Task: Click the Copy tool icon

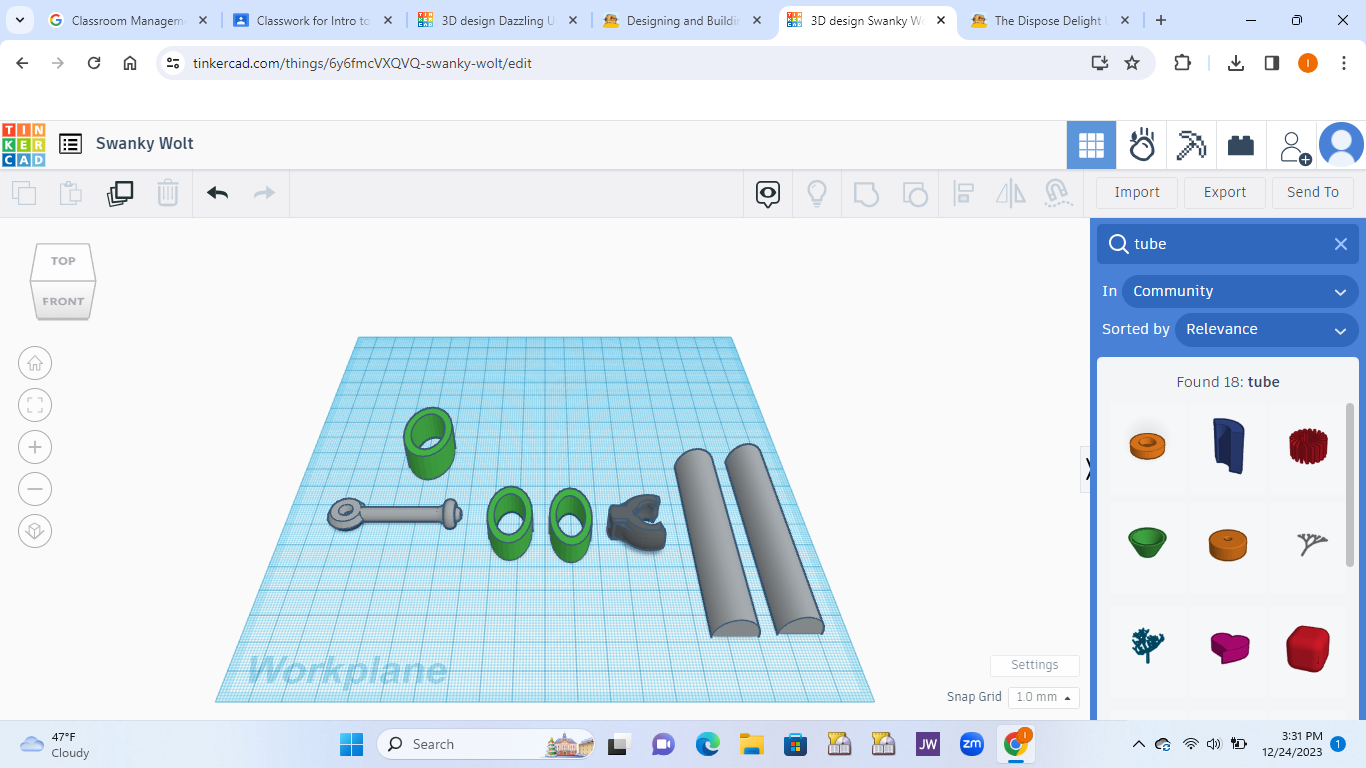Action: click(x=24, y=193)
